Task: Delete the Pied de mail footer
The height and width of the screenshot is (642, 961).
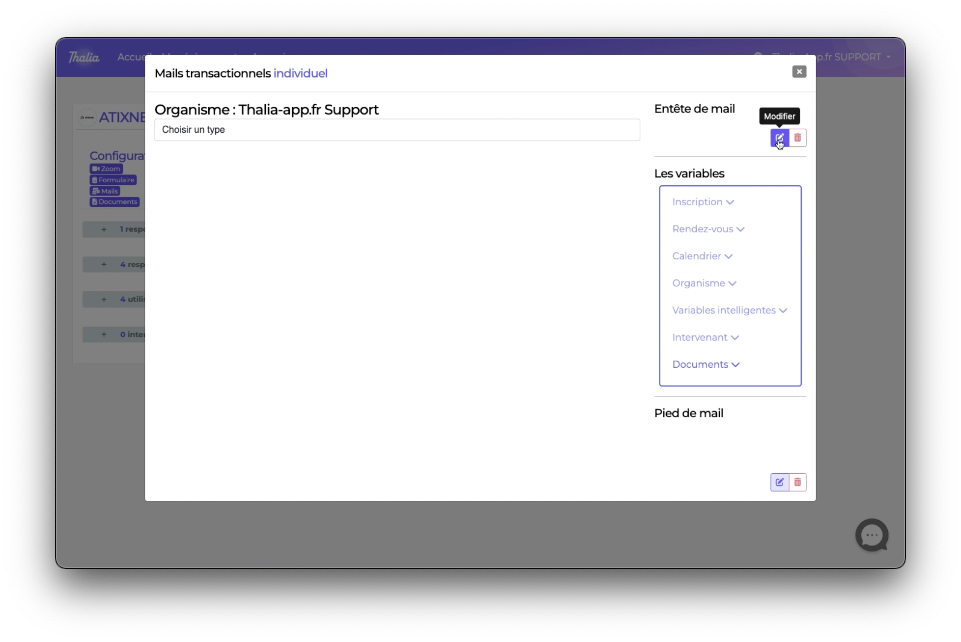Action: (x=797, y=482)
